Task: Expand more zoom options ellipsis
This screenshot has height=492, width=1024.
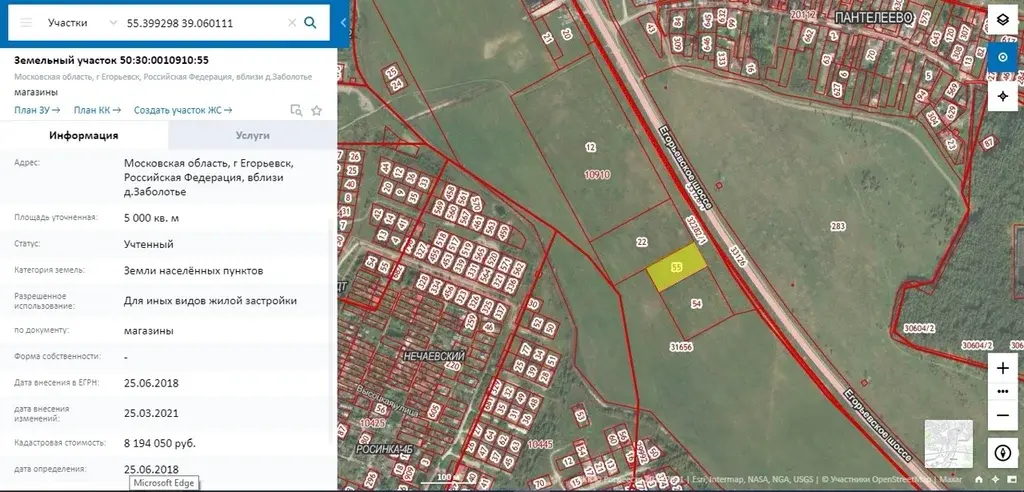Action: [x=1003, y=391]
